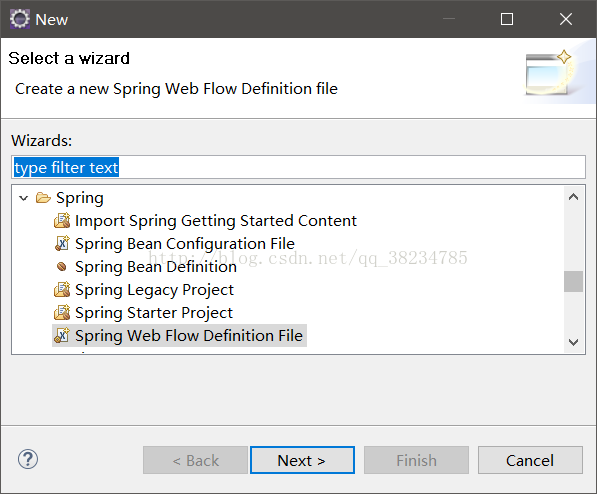Click the Spring folder icon
Image resolution: width=597 pixels, height=494 pixels.
click(43, 198)
